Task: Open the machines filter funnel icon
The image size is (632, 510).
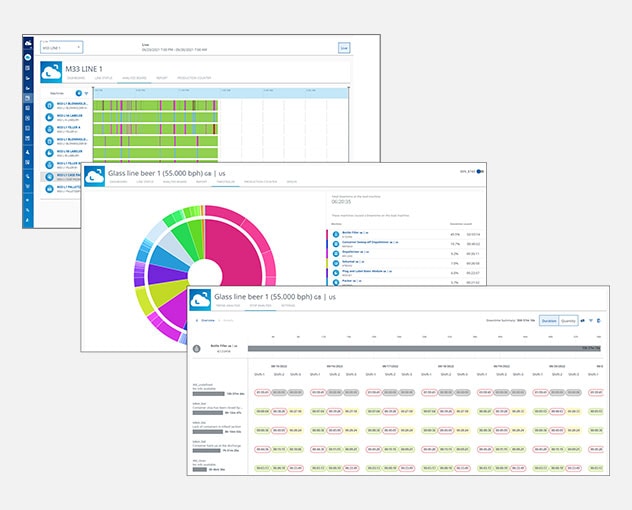Action: (x=86, y=93)
